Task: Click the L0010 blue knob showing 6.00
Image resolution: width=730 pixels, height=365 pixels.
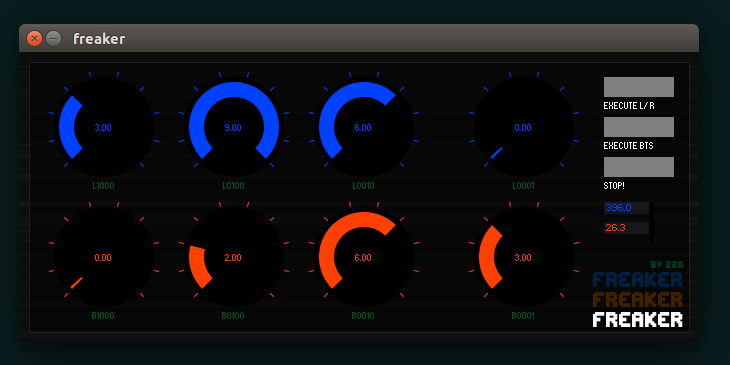Action: pos(364,127)
